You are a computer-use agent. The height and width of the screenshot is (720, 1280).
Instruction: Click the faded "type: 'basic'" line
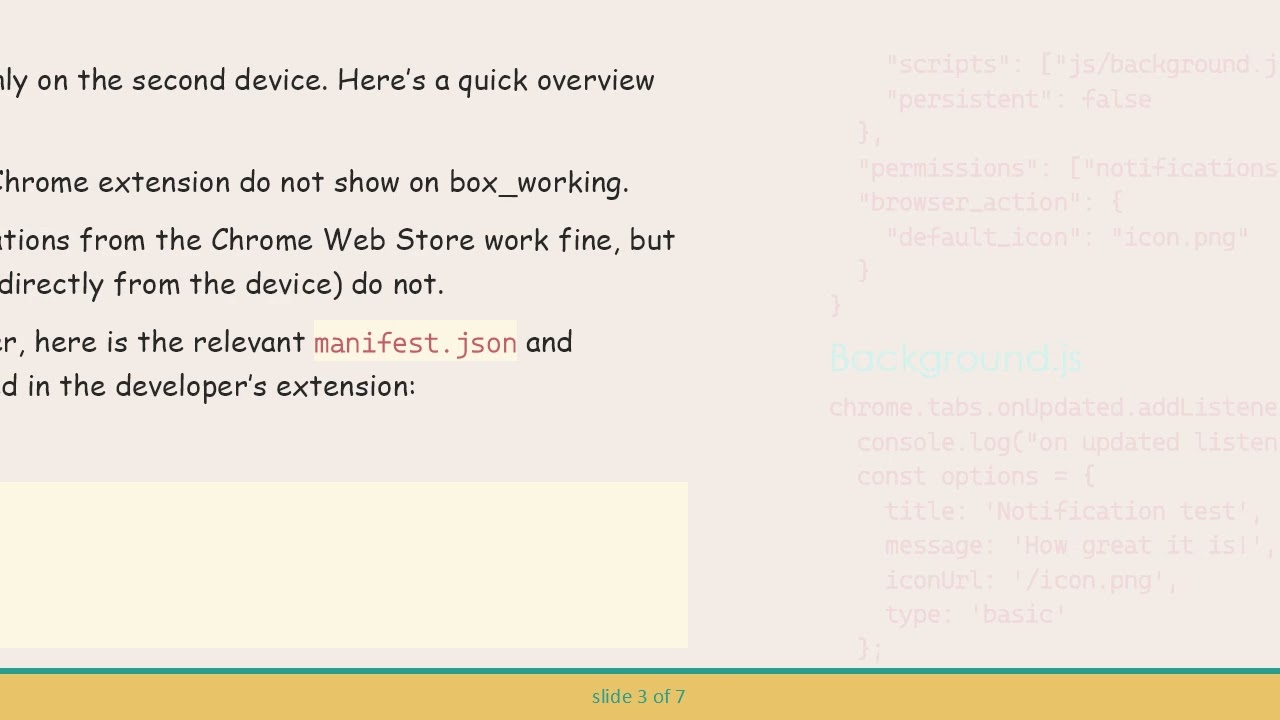tap(976, 615)
